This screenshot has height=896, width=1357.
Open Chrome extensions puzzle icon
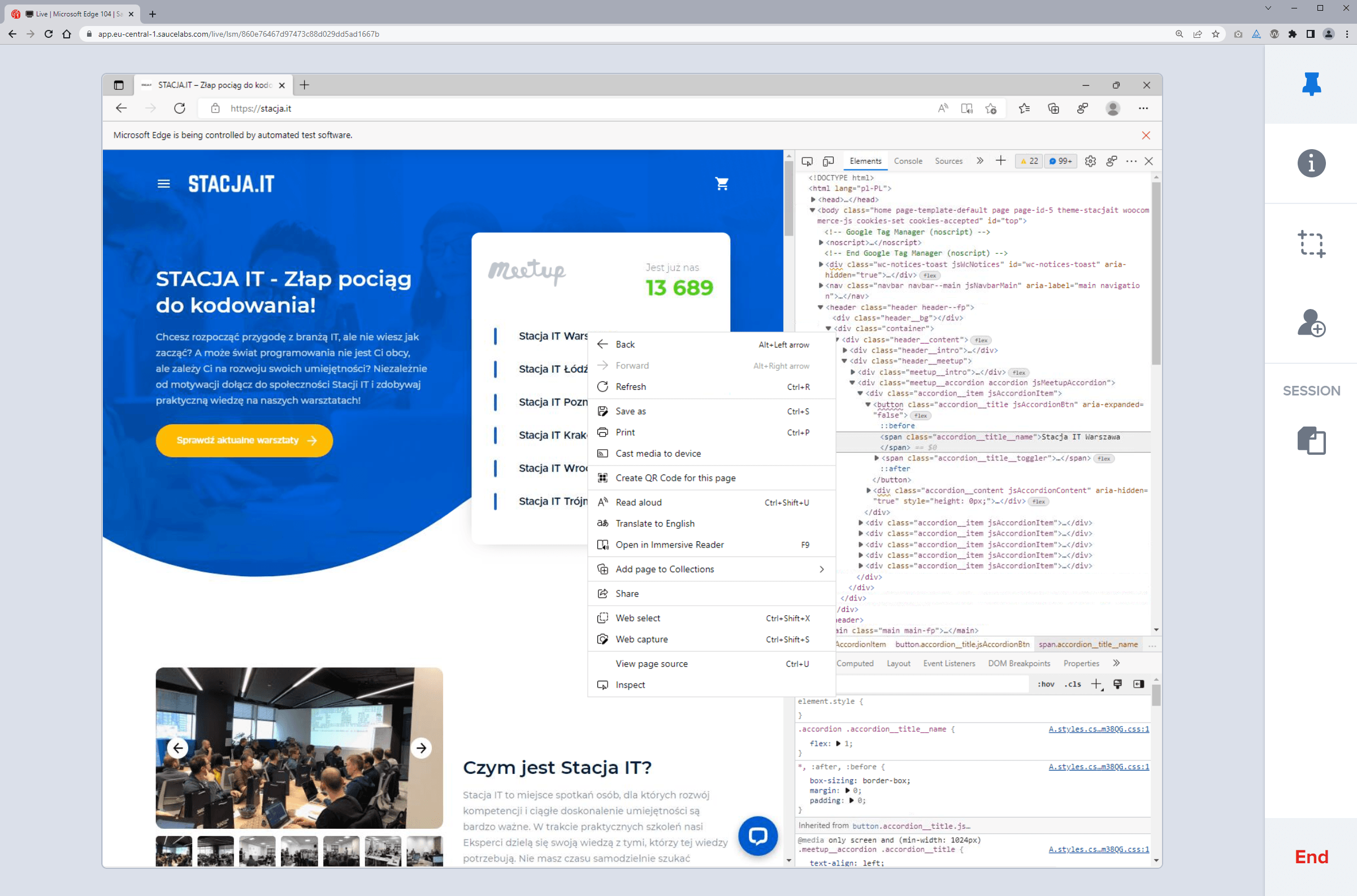coord(1293,34)
